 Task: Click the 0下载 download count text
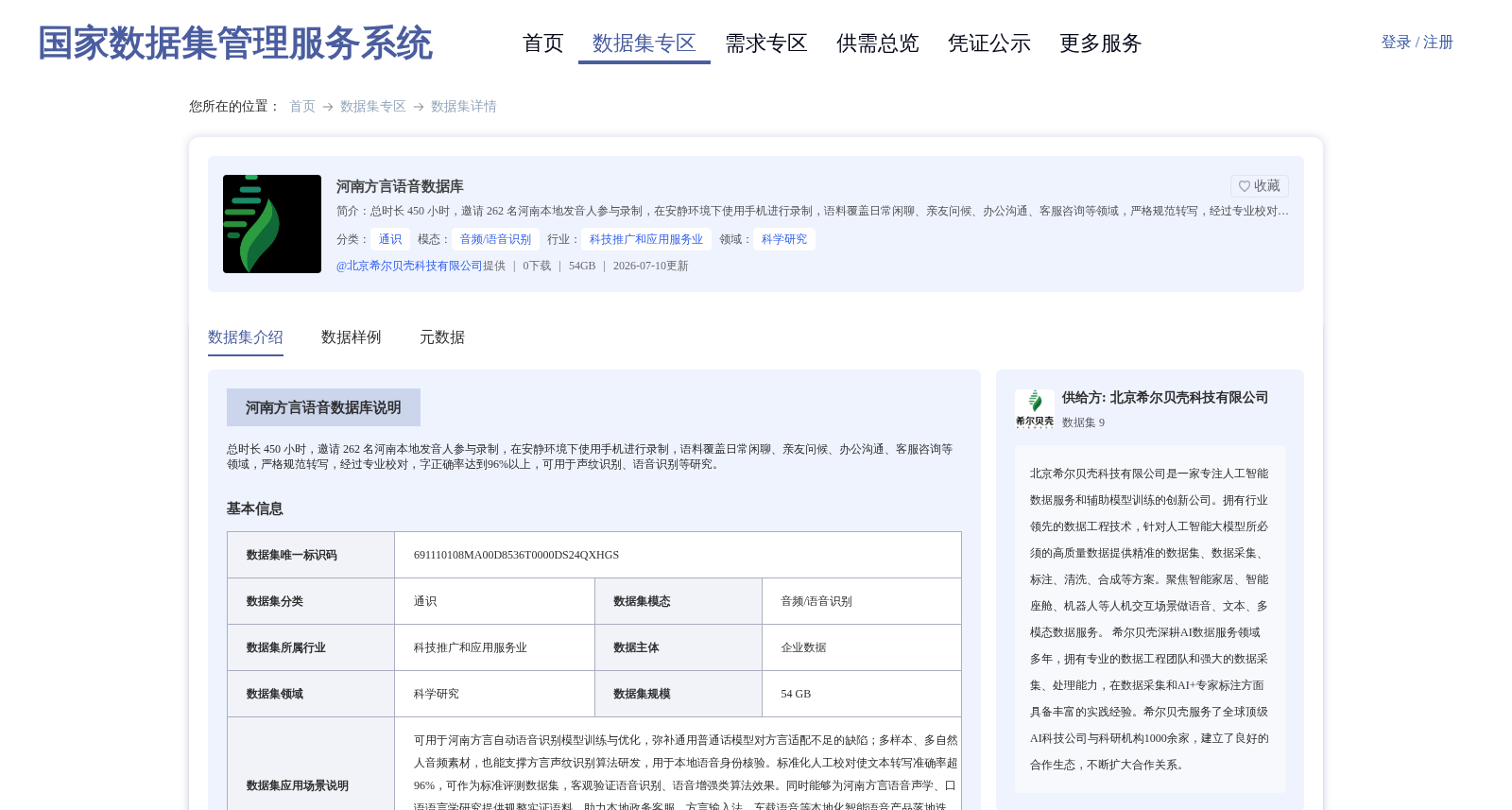point(537,266)
